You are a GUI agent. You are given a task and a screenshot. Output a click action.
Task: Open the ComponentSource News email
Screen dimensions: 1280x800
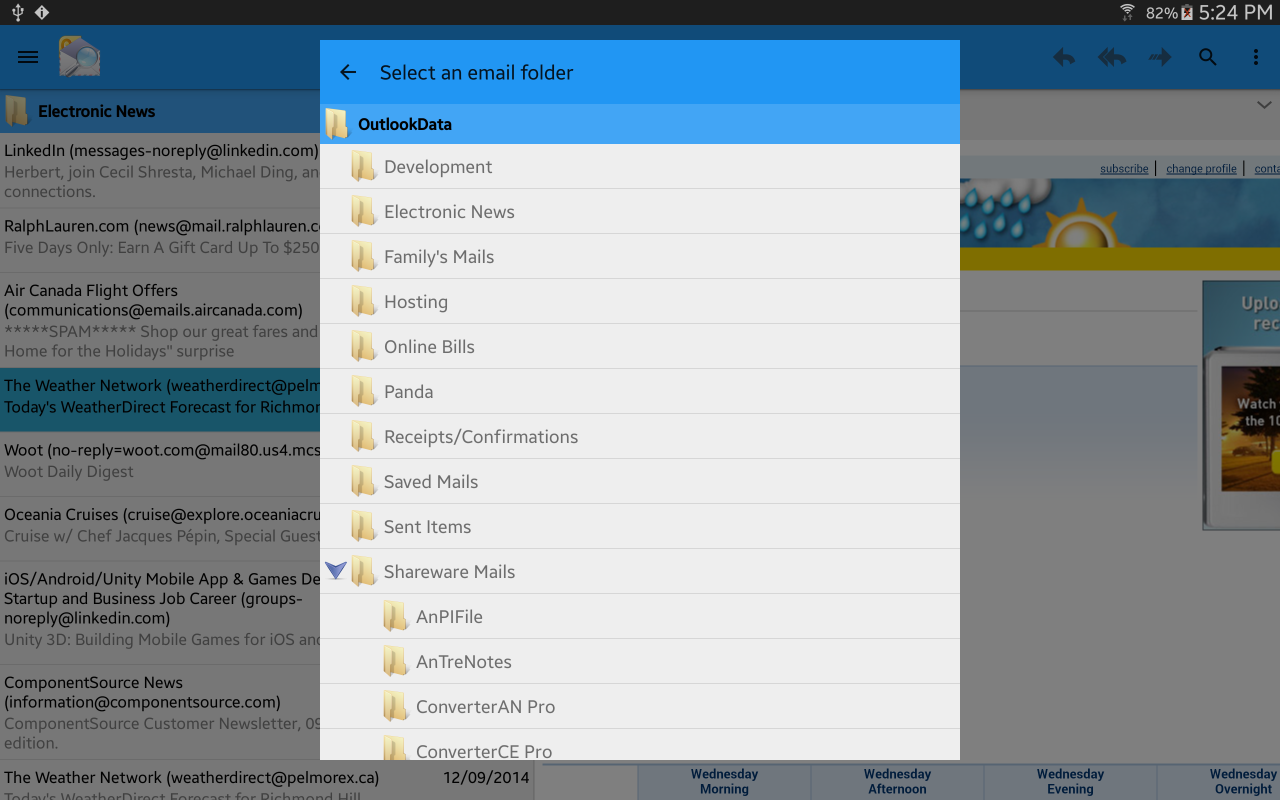point(160,712)
